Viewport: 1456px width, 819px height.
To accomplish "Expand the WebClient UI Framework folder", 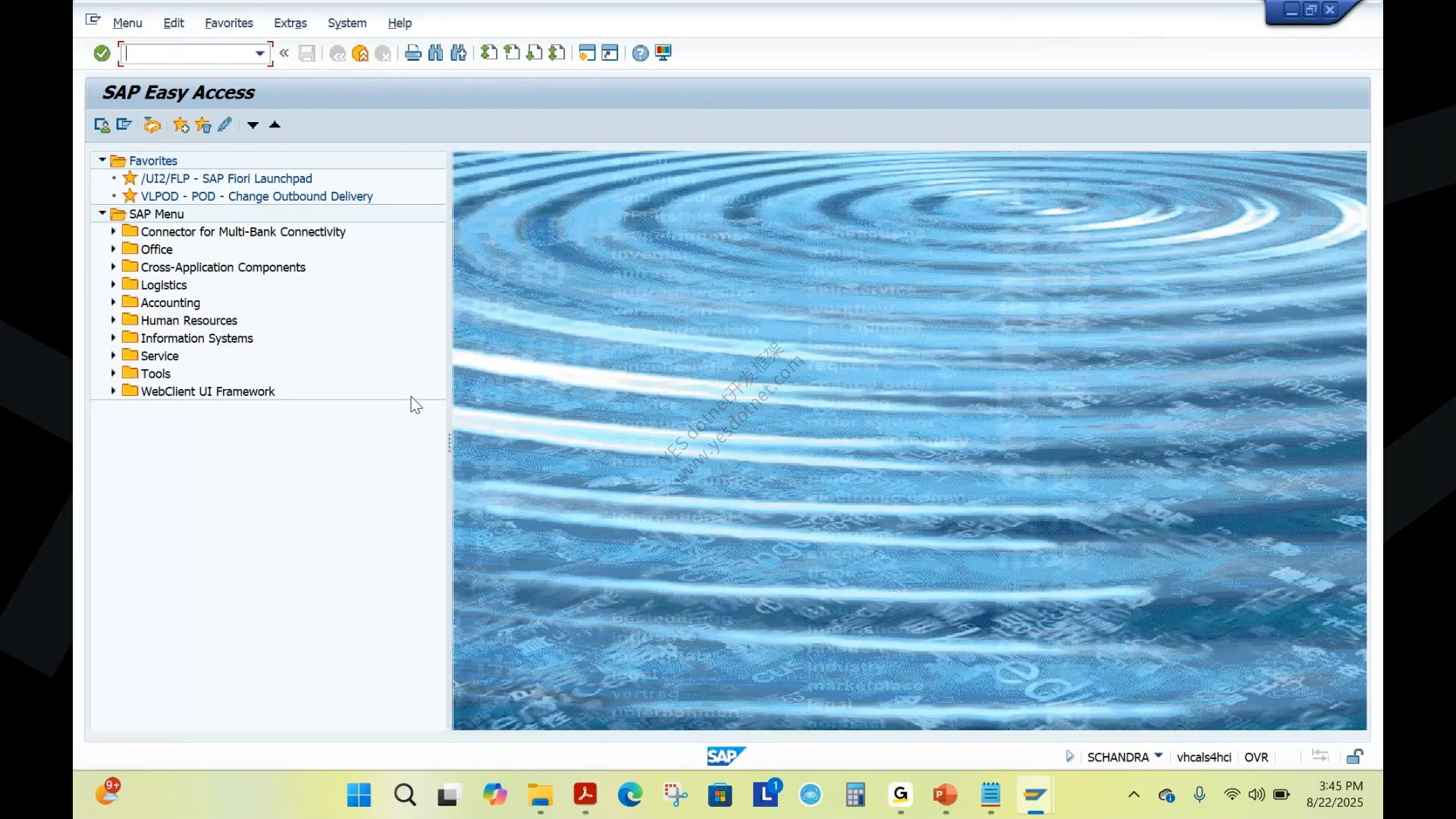I will 114,391.
